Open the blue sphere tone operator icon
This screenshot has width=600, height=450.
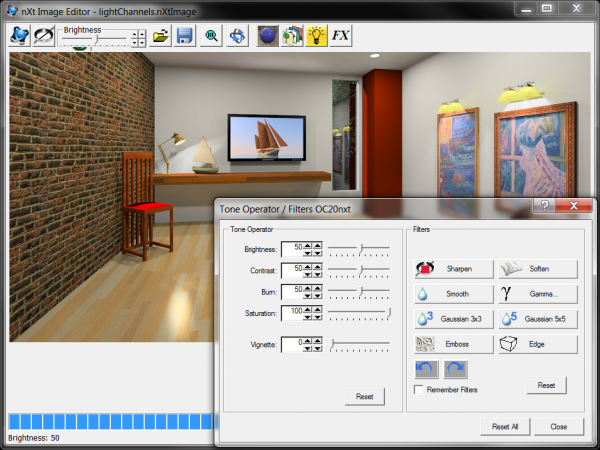[267, 36]
